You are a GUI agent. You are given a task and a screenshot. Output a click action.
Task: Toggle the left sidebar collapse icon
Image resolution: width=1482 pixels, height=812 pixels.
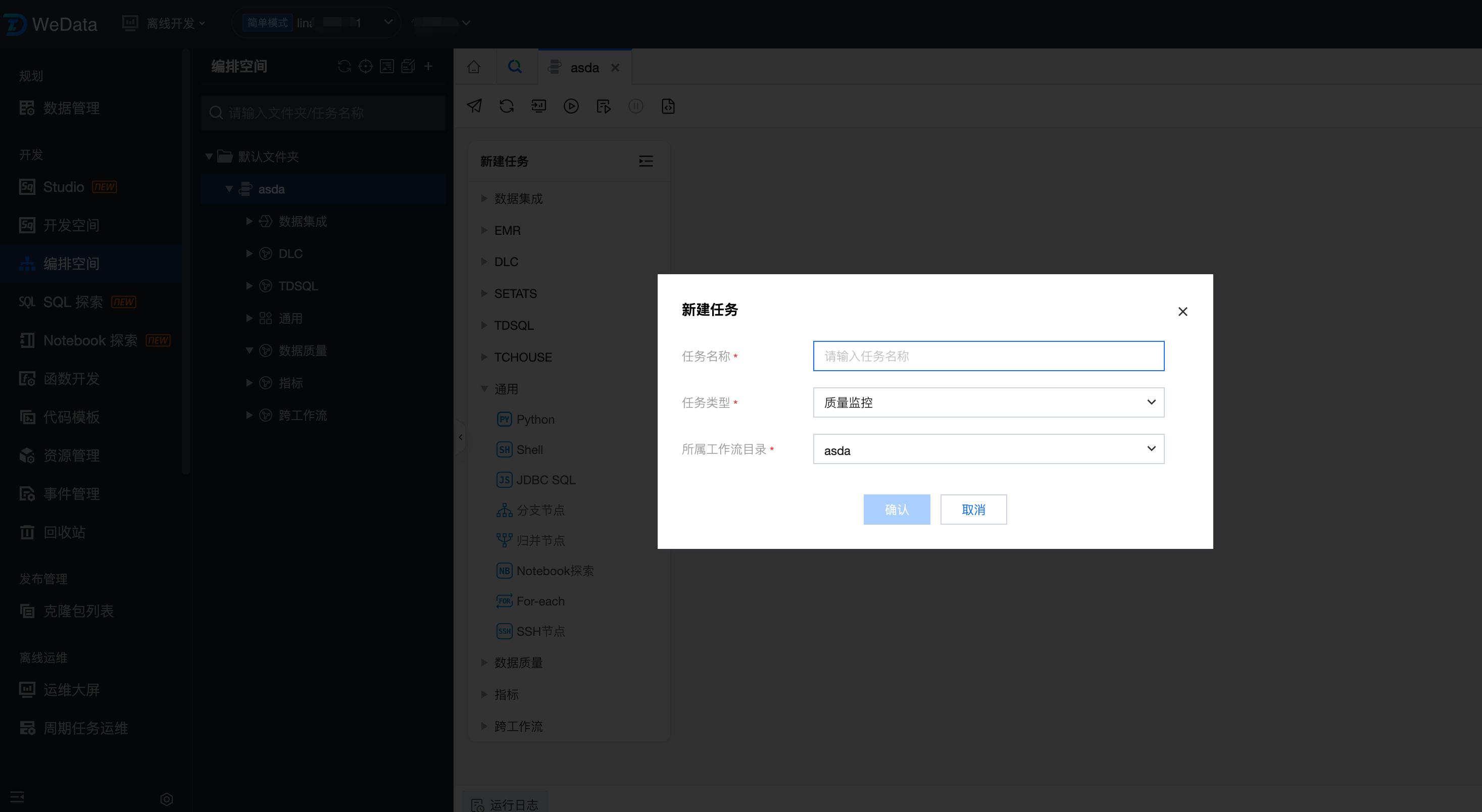[17, 796]
